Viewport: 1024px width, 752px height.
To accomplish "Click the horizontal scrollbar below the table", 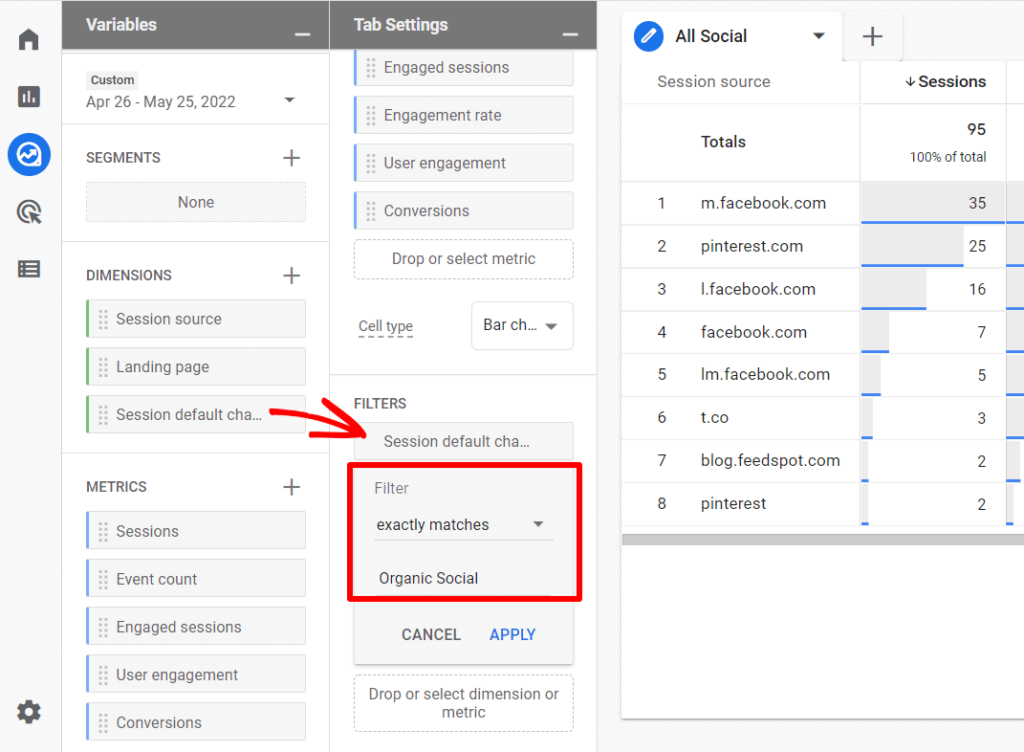I will point(820,540).
